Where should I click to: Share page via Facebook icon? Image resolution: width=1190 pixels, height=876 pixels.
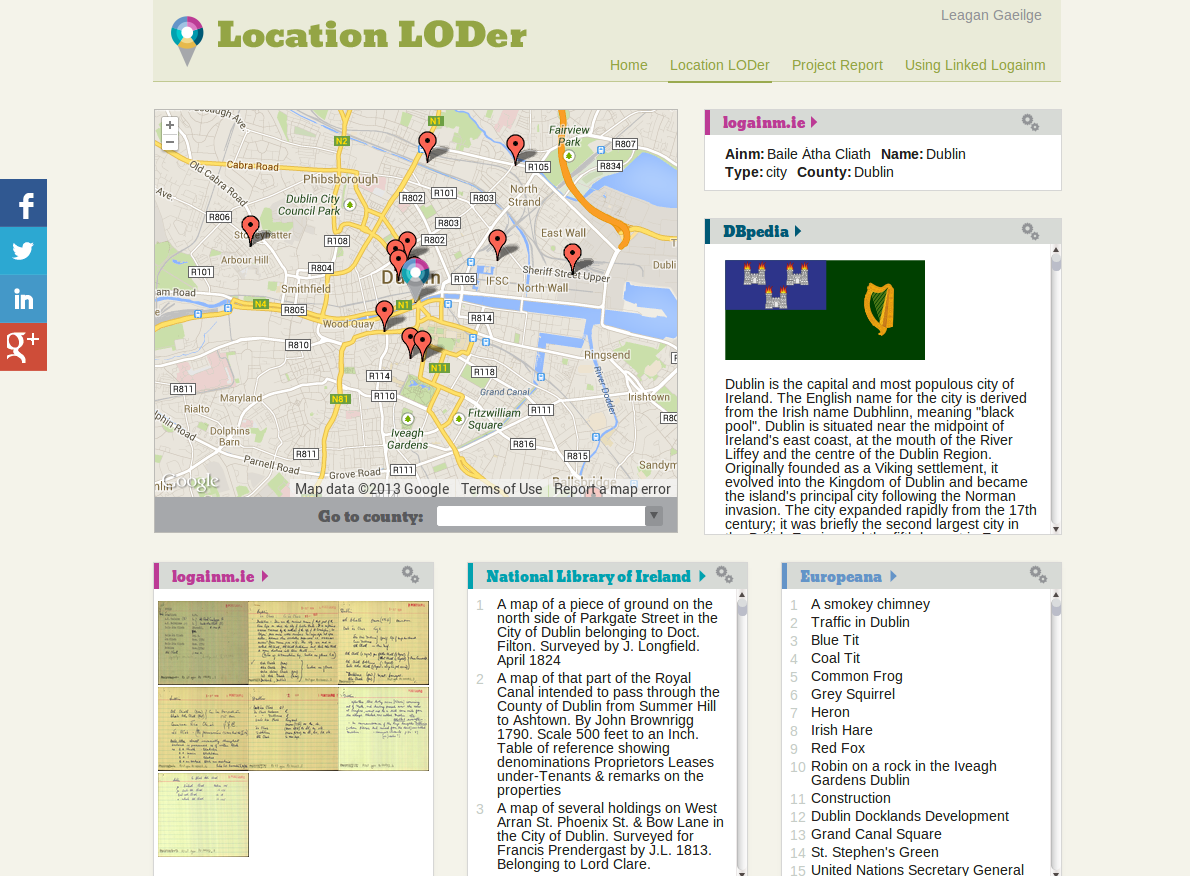(x=23, y=204)
